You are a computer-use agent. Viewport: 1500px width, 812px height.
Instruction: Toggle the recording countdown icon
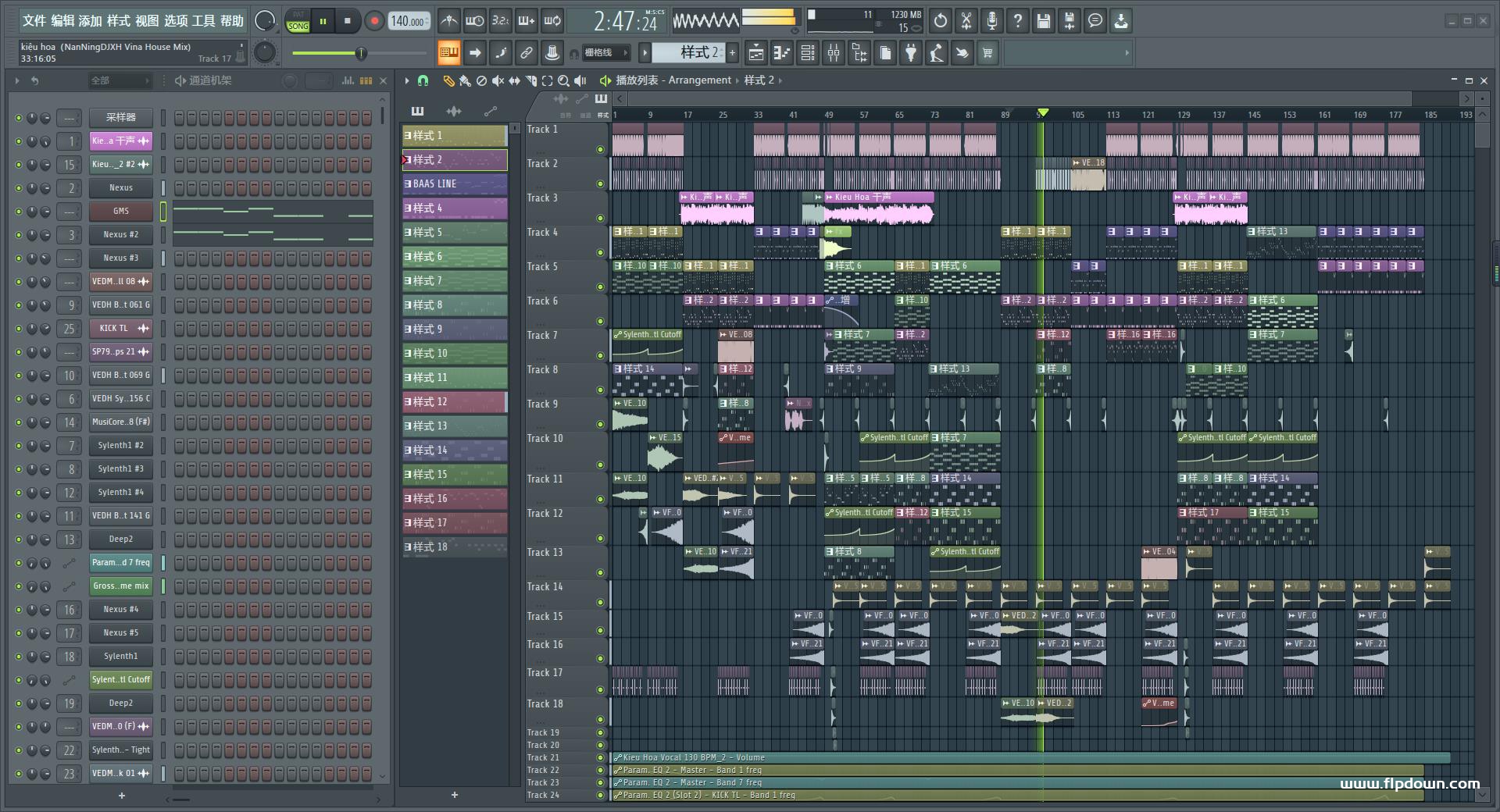click(x=501, y=21)
